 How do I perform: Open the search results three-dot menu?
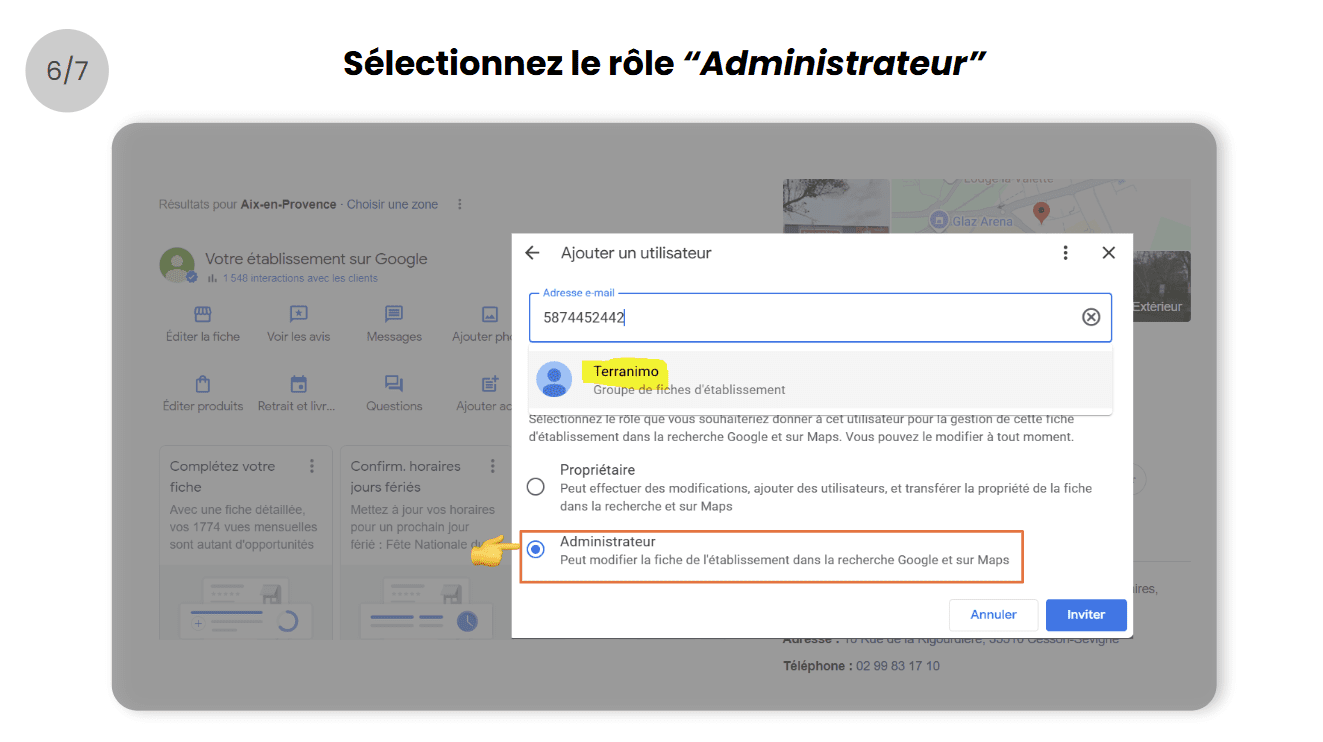coord(460,204)
